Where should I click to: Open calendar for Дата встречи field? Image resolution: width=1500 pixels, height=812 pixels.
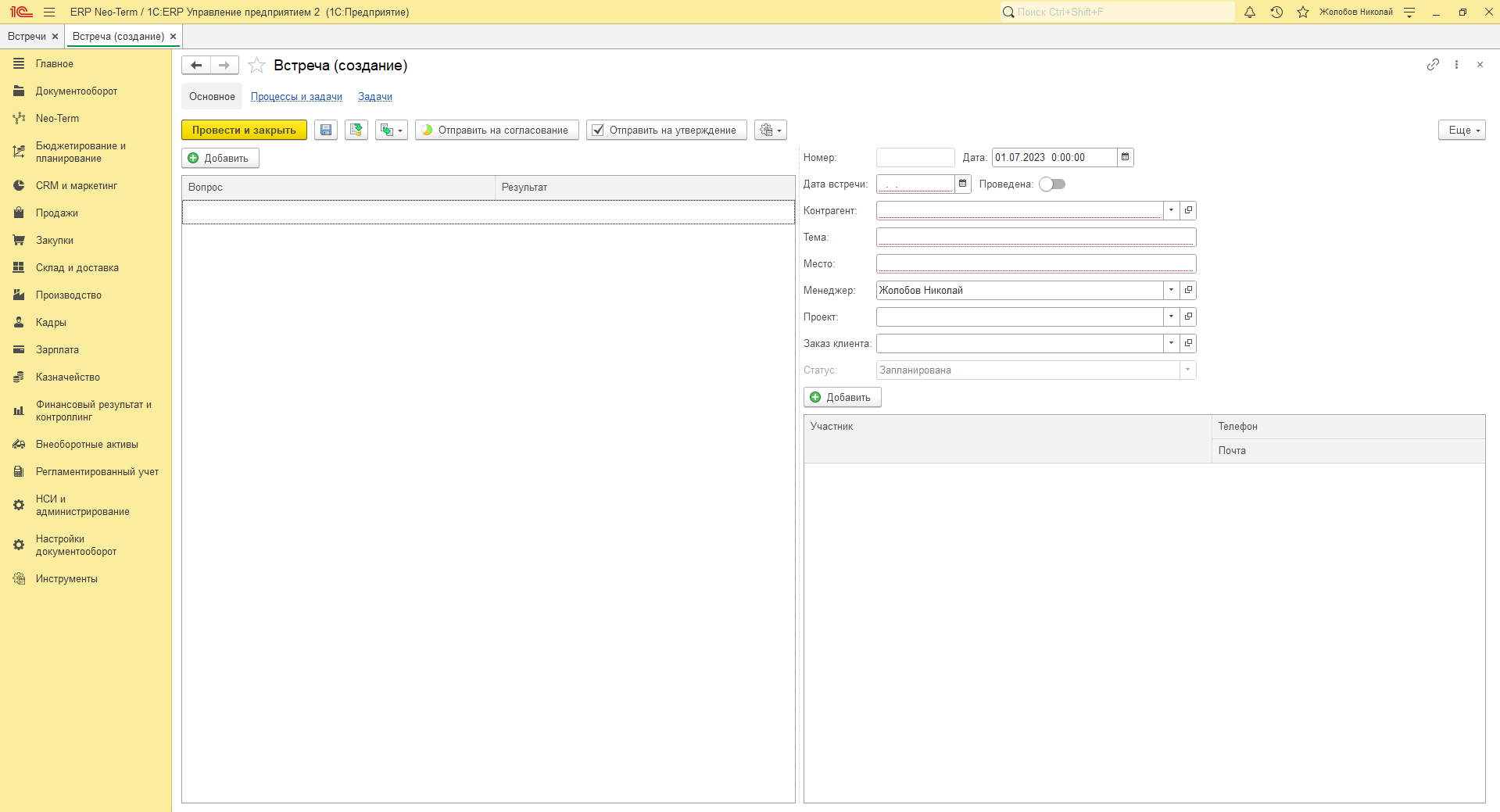coord(963,184)
